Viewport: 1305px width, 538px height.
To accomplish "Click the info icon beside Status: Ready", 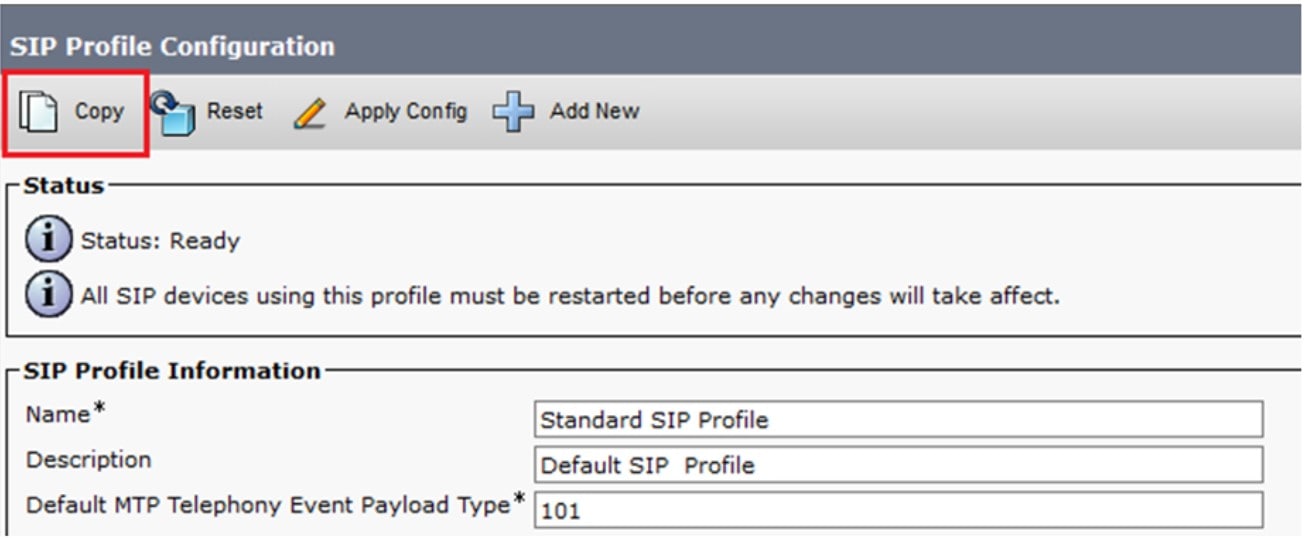I will point(48,241).
